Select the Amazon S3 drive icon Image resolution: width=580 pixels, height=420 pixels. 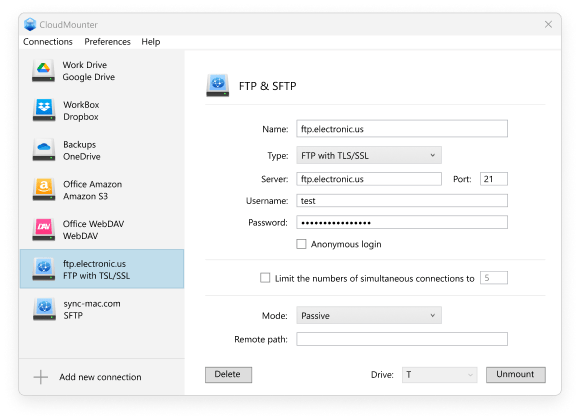coord(44,189)
